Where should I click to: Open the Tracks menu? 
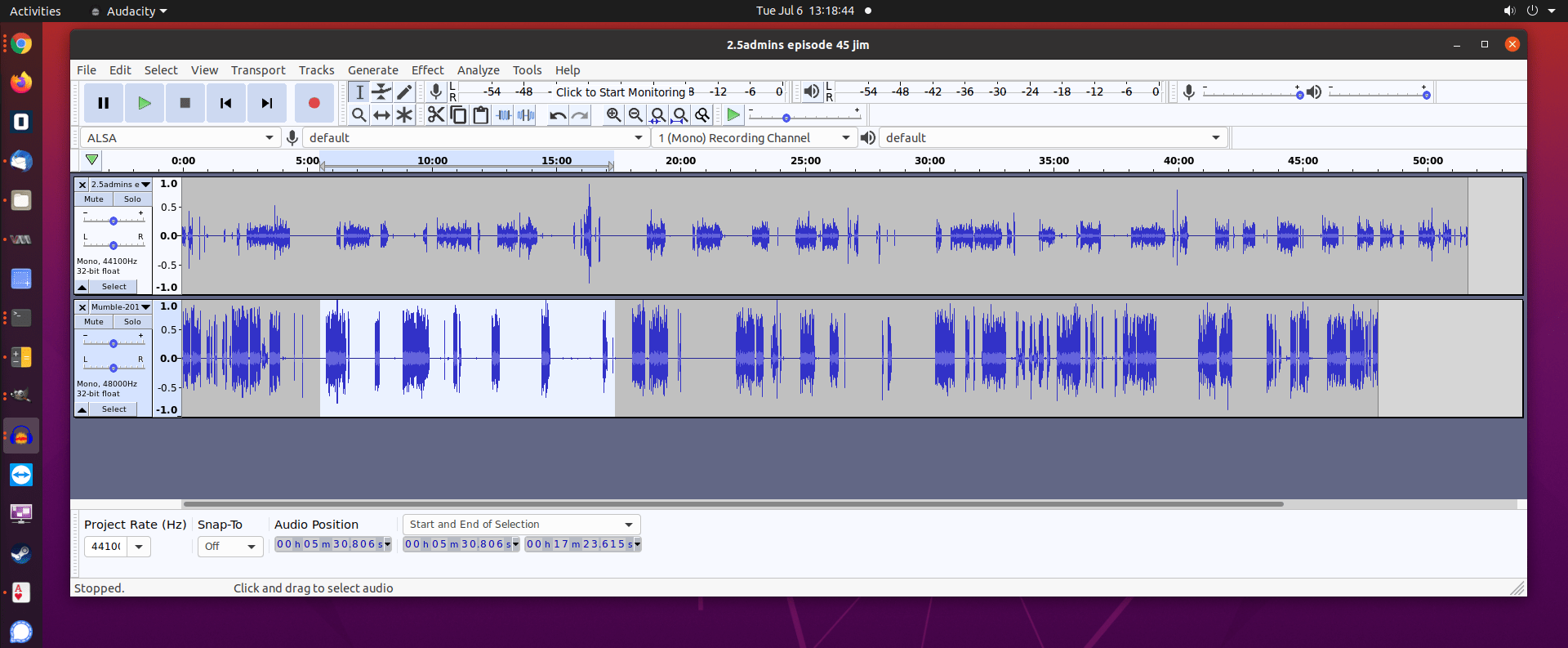coord(316,70)
